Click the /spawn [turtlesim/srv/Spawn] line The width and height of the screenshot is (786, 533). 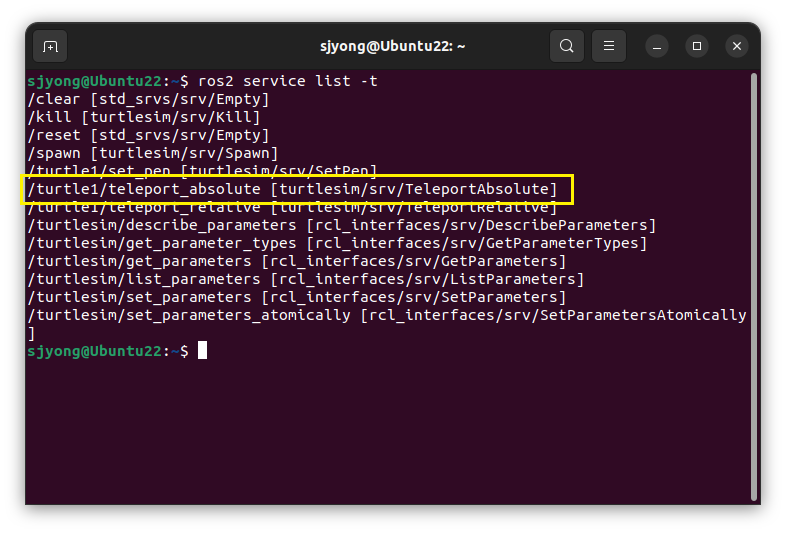click(153, 153)
